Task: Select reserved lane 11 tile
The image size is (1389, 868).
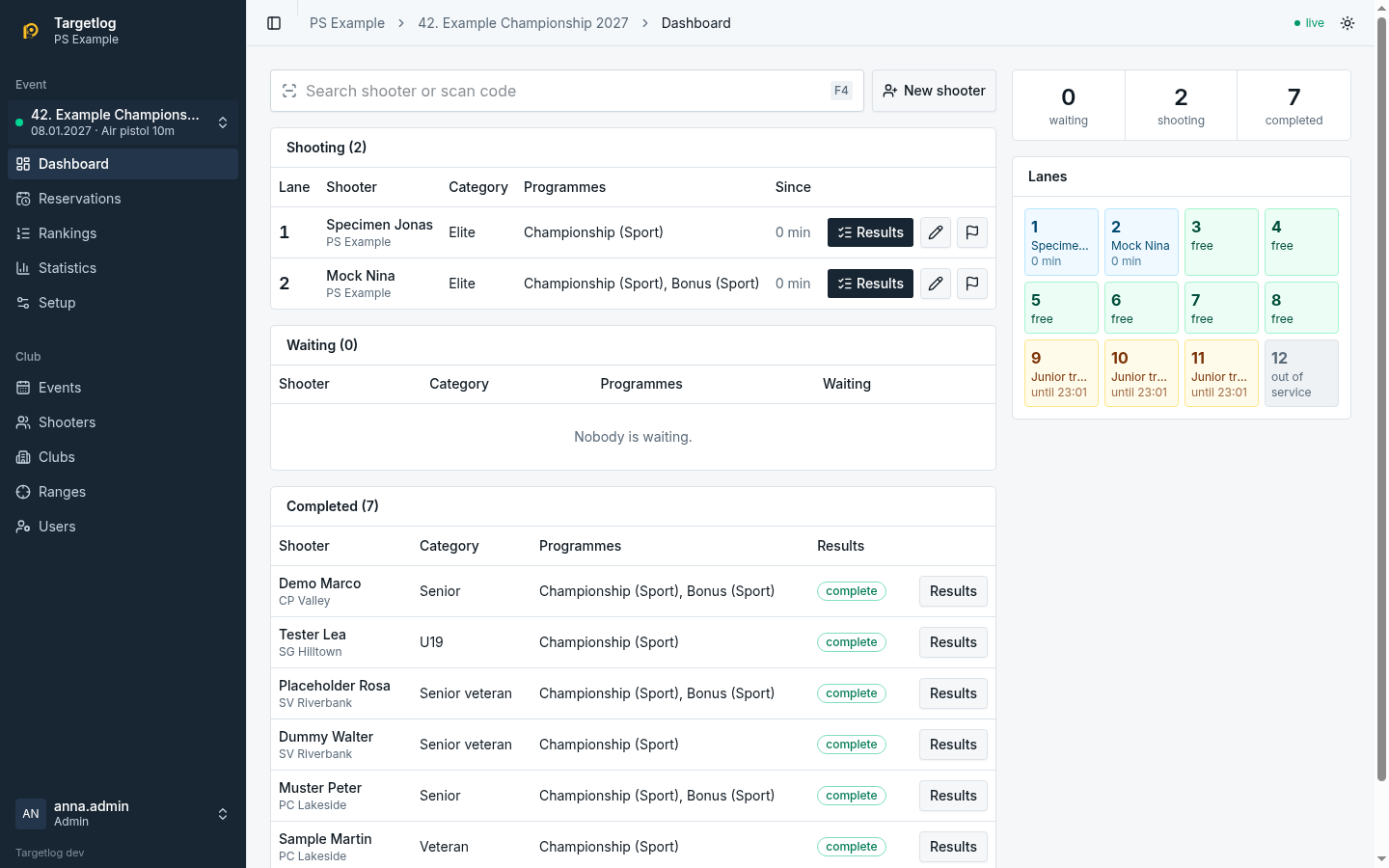Action: pos(1221,373)
